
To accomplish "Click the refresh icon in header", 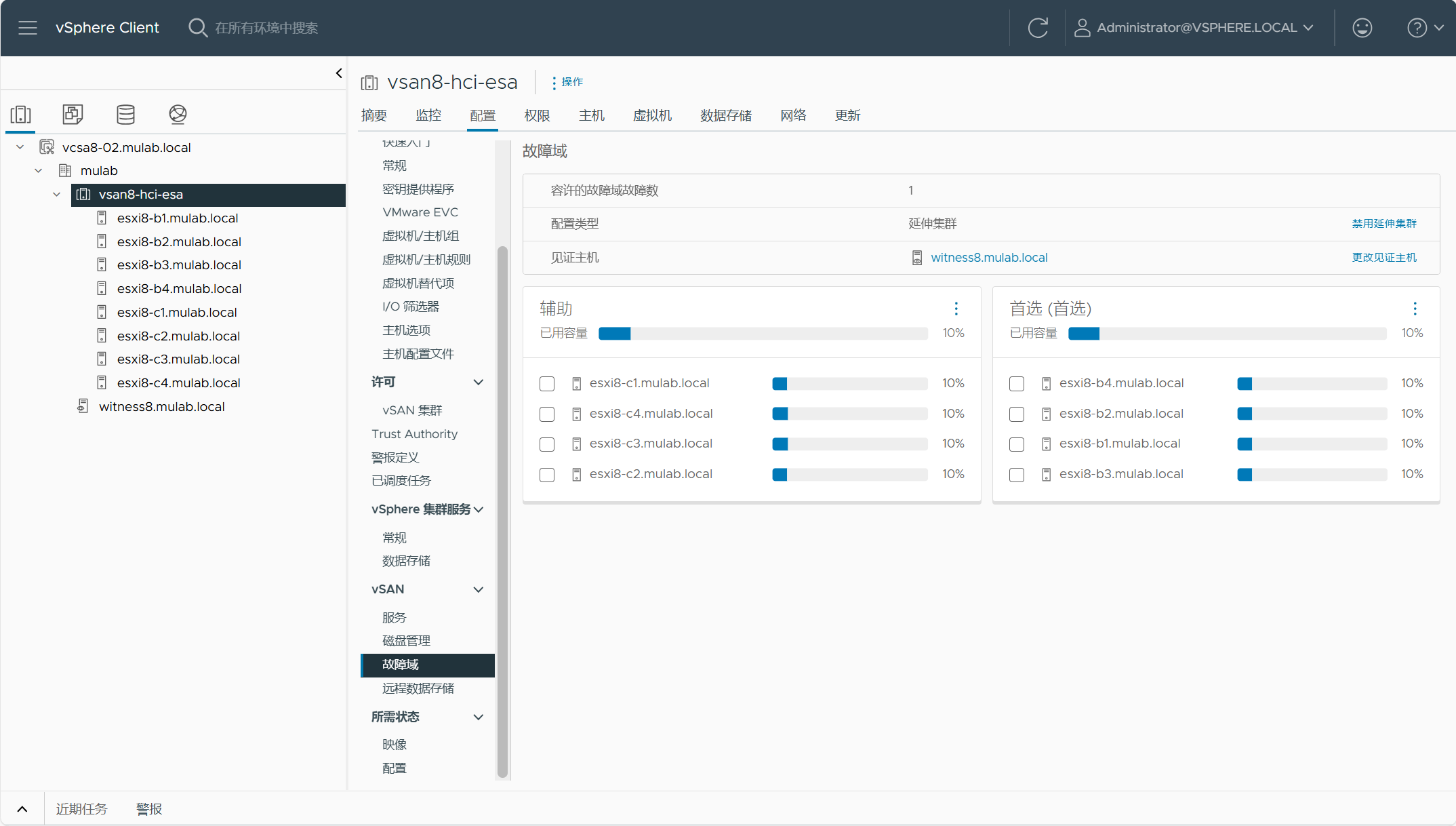I will click(x=1038, y=28).
